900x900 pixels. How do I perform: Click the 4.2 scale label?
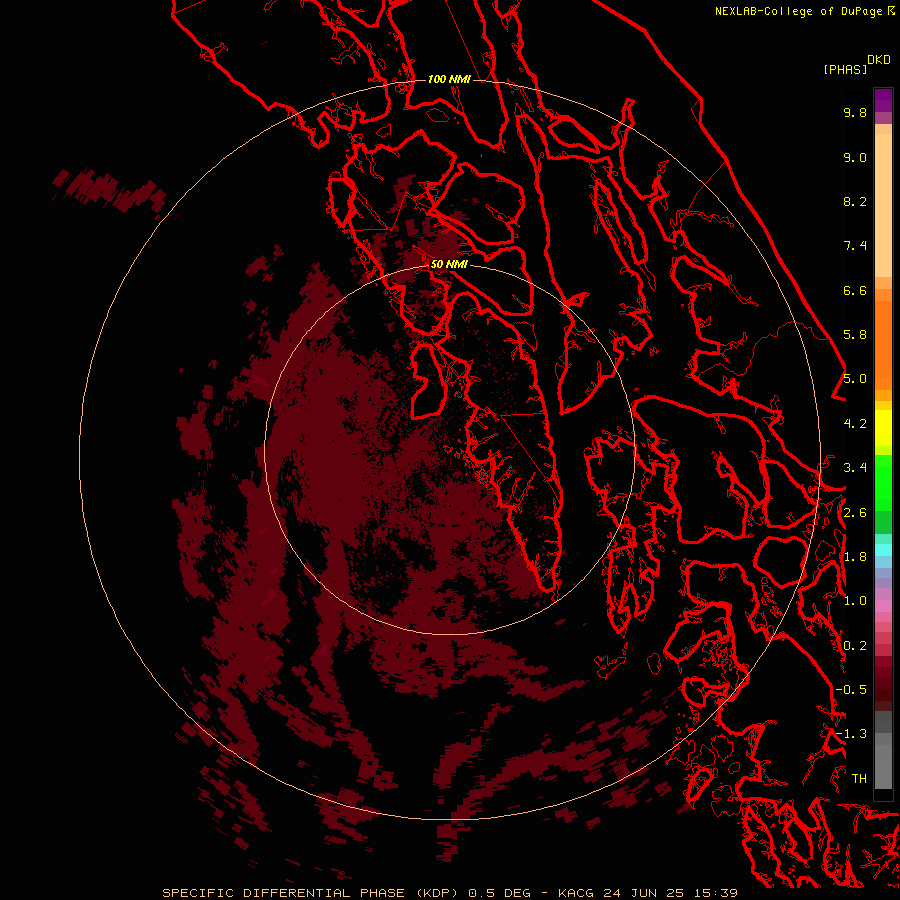tap(855, 424)
